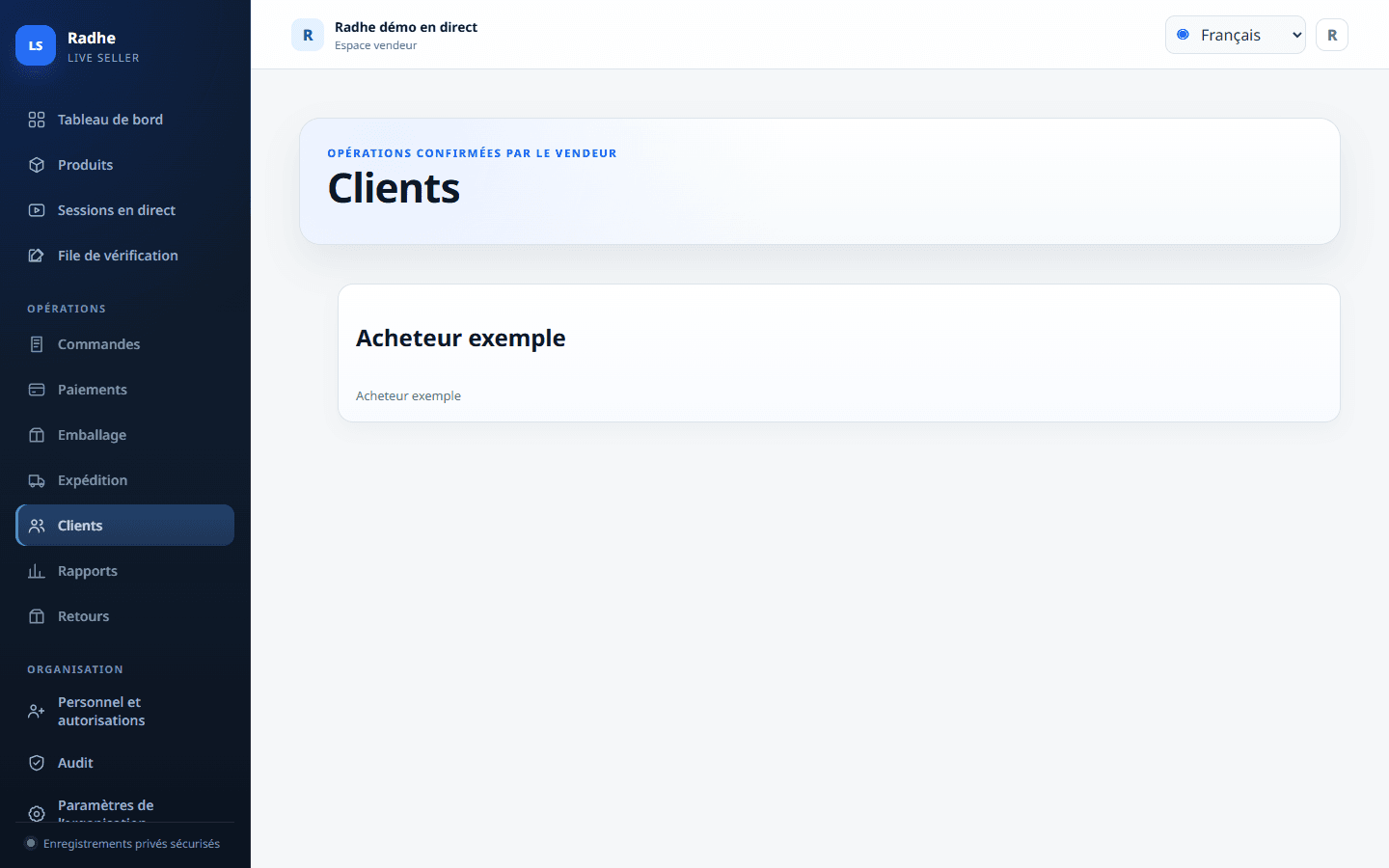Select the Clients sidebar entry

[x=125, y=526]
